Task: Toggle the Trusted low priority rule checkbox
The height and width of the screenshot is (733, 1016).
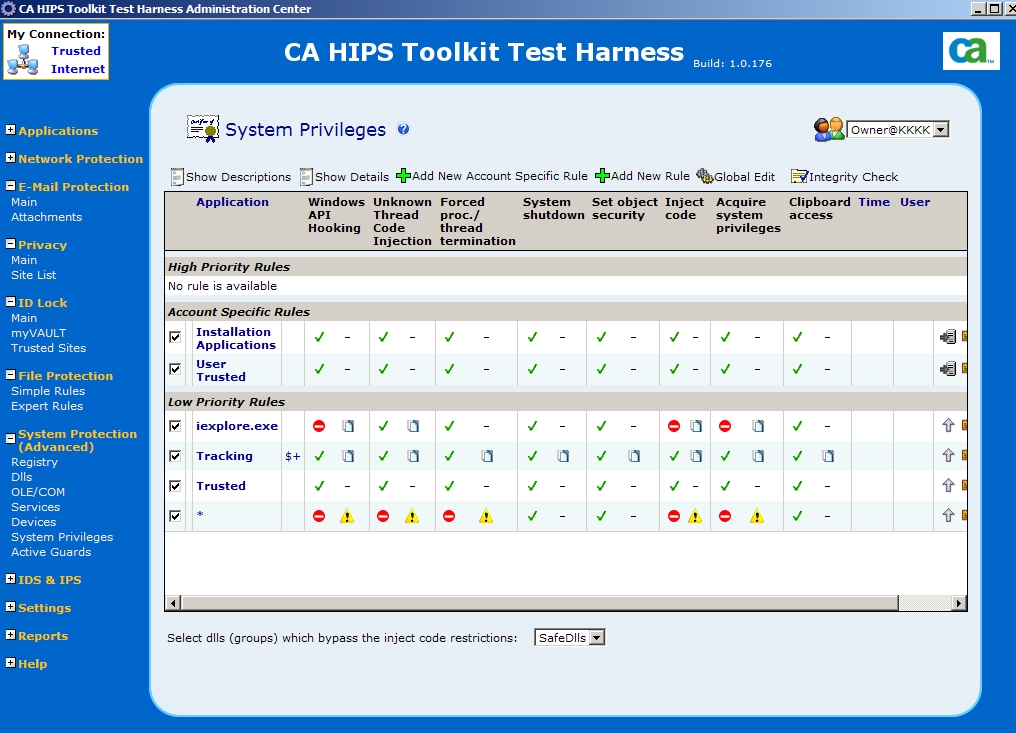Action: click(x=175, y=485)
